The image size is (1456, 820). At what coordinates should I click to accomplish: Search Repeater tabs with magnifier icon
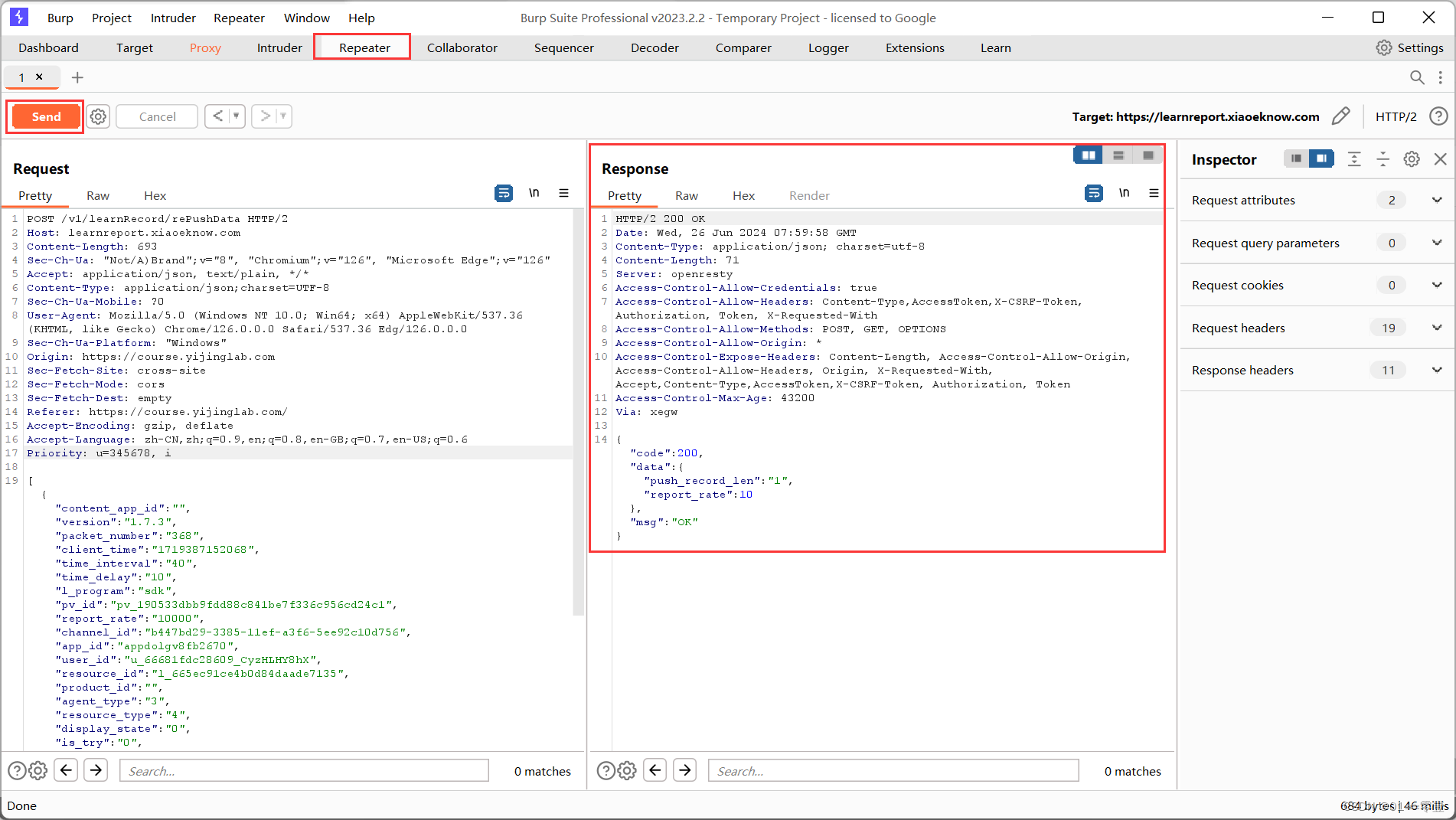(1418, 77)
